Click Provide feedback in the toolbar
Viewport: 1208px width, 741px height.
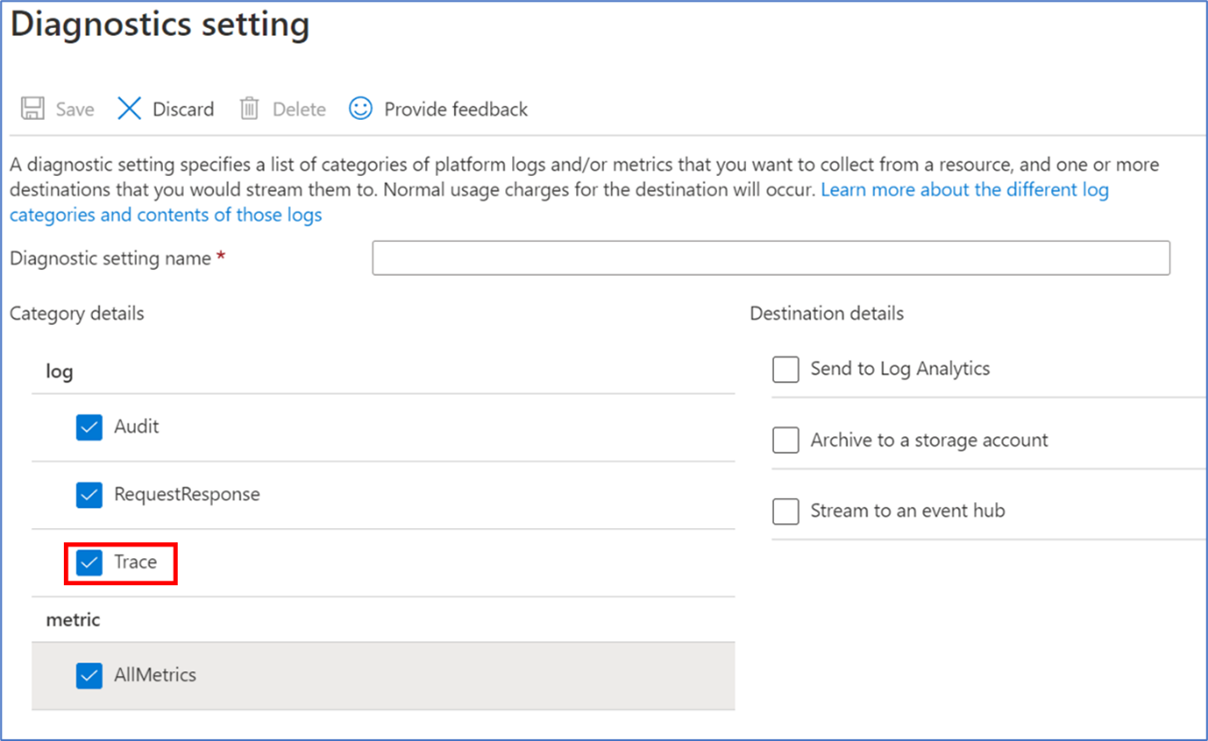(x=455, y=108)
